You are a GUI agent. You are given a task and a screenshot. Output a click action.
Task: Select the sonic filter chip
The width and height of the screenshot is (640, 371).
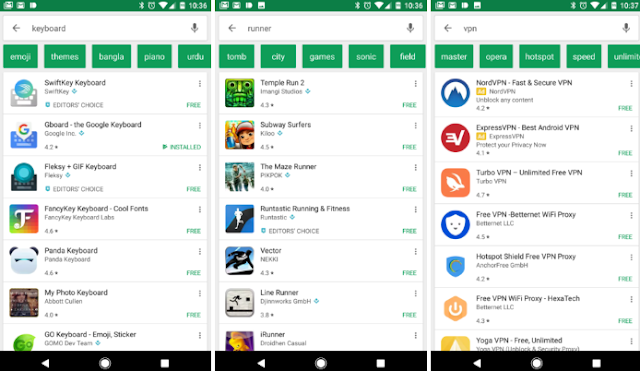tap(366, 56)
